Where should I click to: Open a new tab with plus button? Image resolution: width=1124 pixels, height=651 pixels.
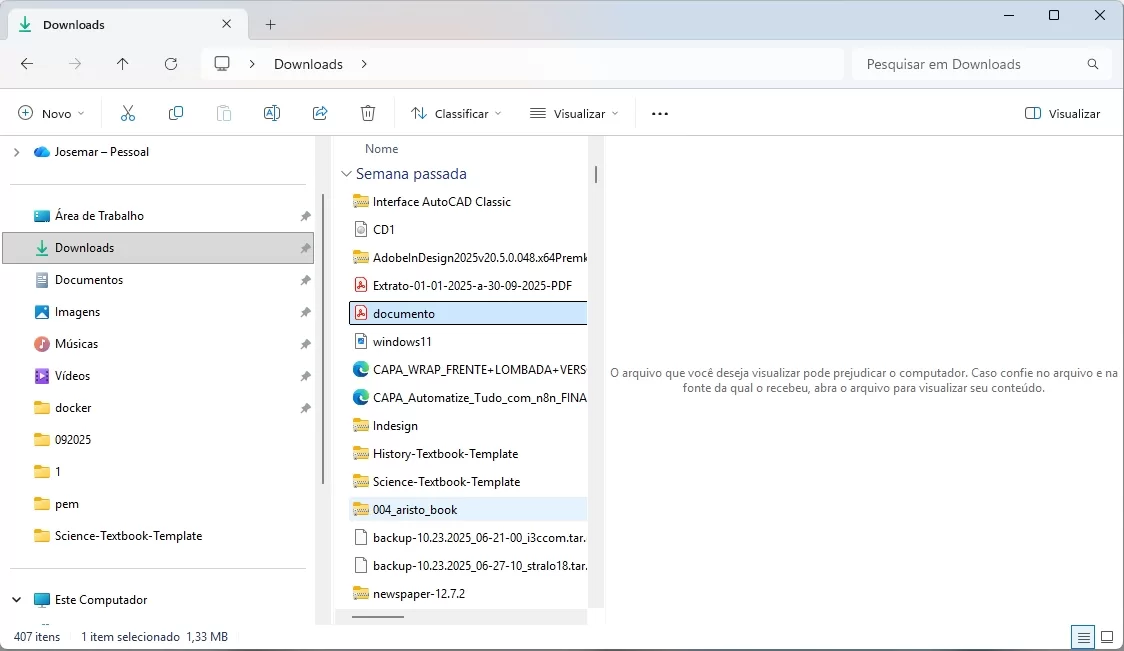tap(270, 24)
